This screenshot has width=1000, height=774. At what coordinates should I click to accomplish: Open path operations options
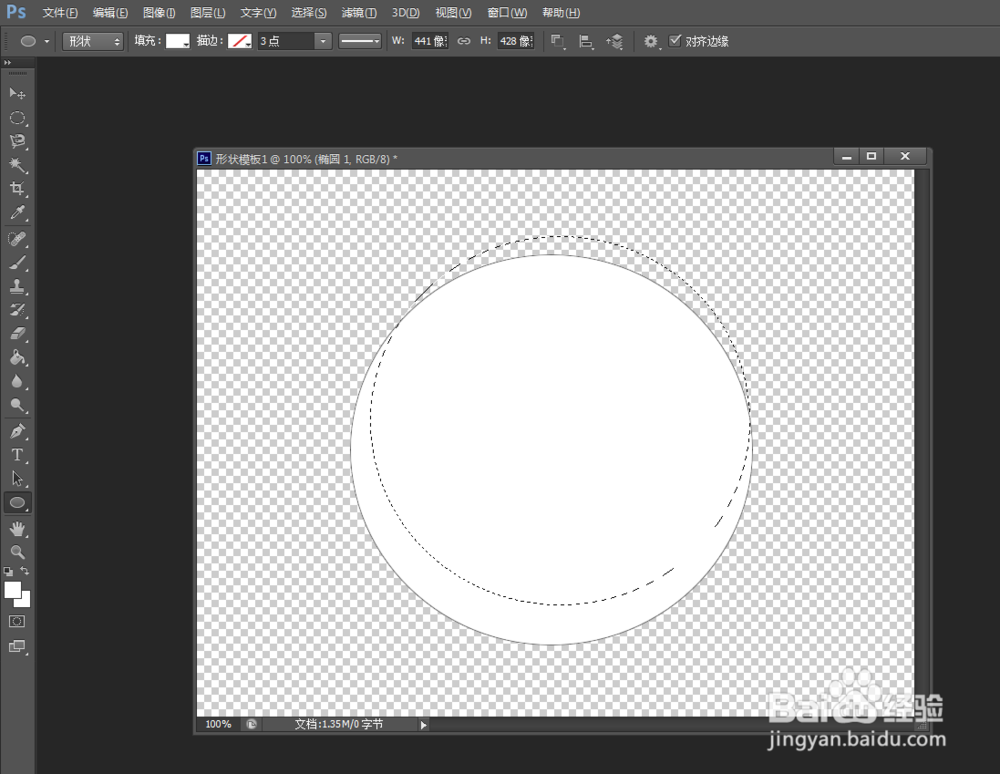coord(557,41)
